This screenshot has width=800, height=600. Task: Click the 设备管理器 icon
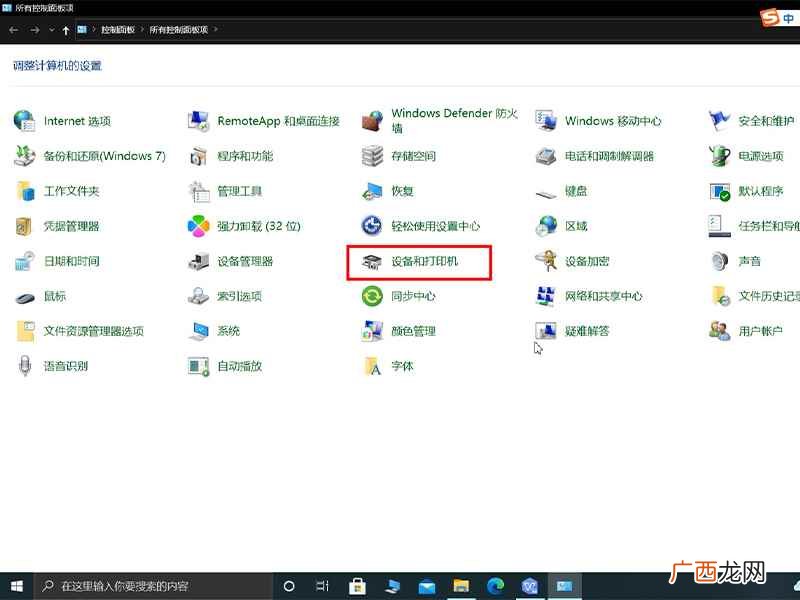[198, 261]
